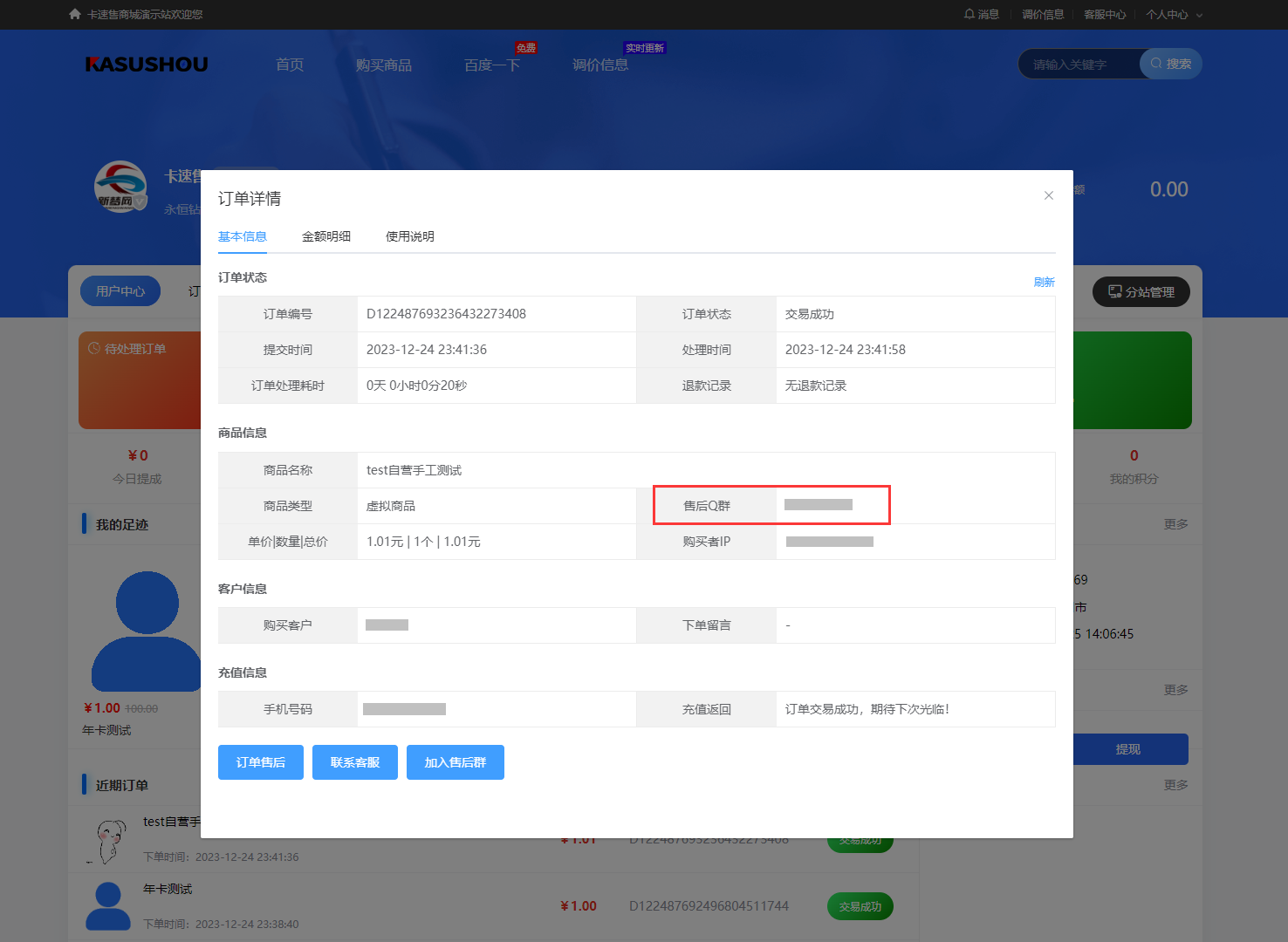The height and width of the screenshot is (942, 1288).
Task: Click 更多 next to 近期订单
Action: point(1175,785)
